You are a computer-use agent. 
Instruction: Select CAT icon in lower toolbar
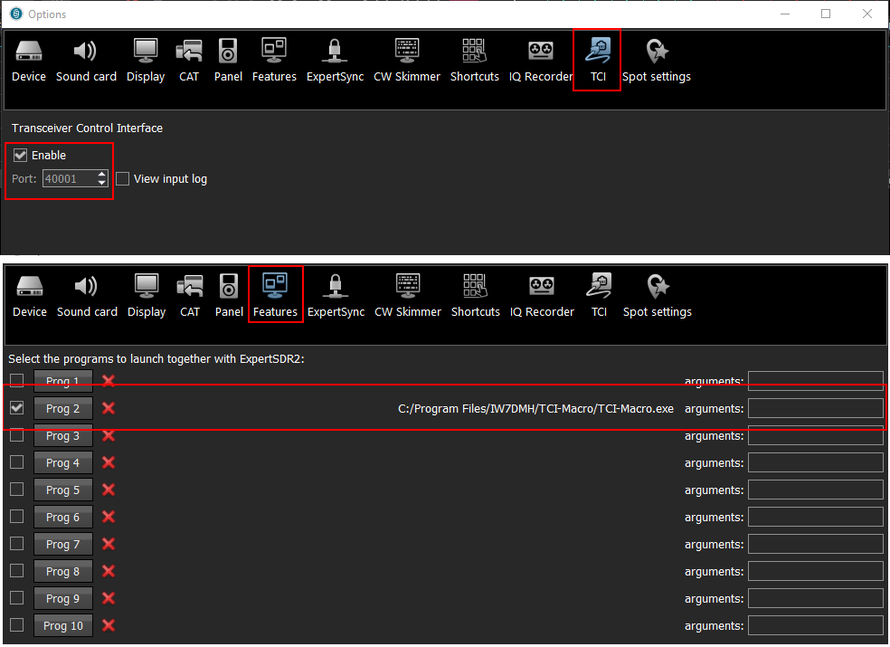tap(190, 296)
